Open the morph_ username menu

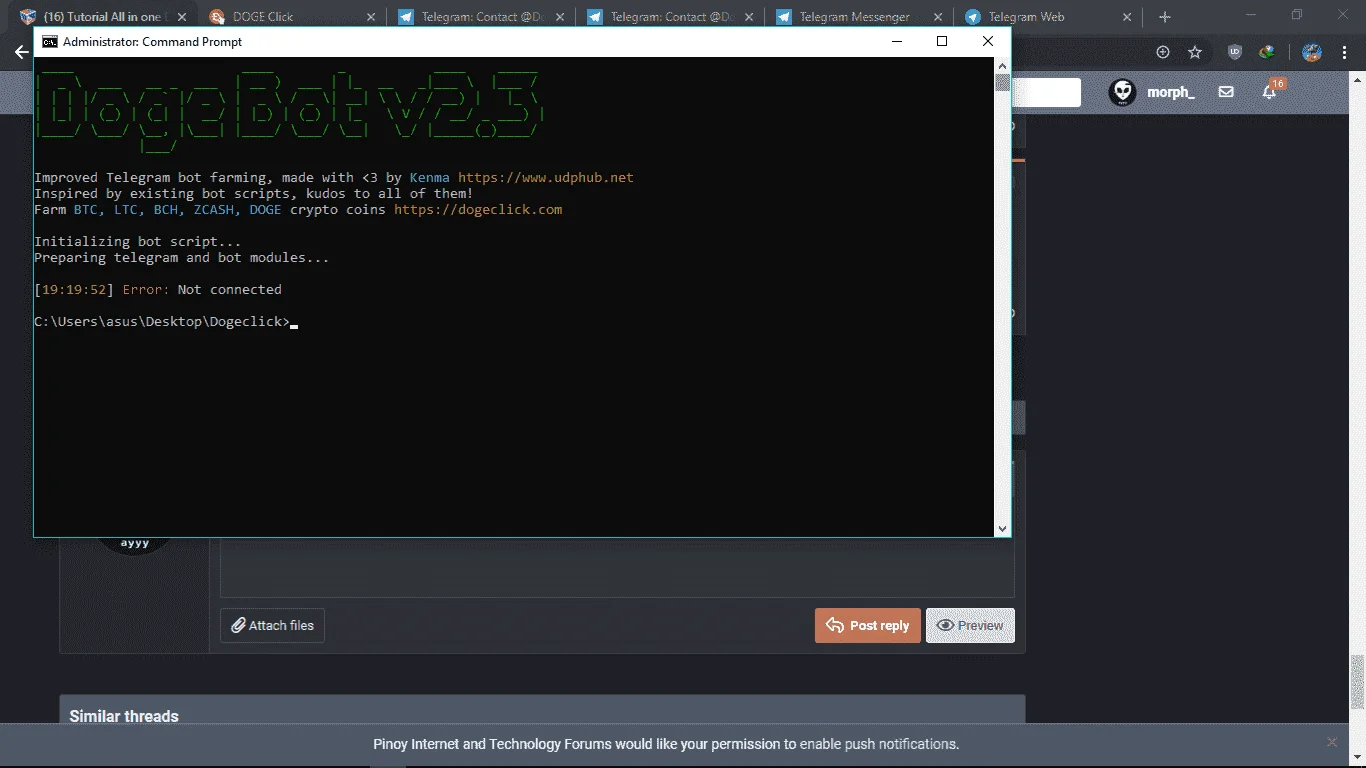(1171, 92)
